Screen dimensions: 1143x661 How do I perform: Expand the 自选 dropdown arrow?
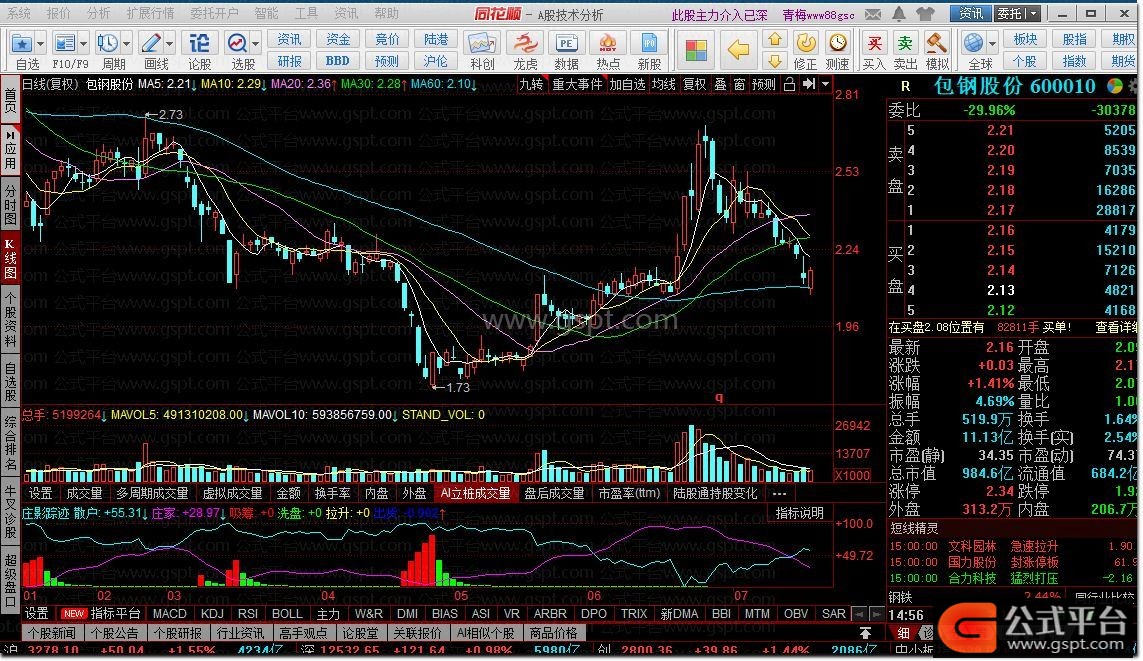click(40, 44)
